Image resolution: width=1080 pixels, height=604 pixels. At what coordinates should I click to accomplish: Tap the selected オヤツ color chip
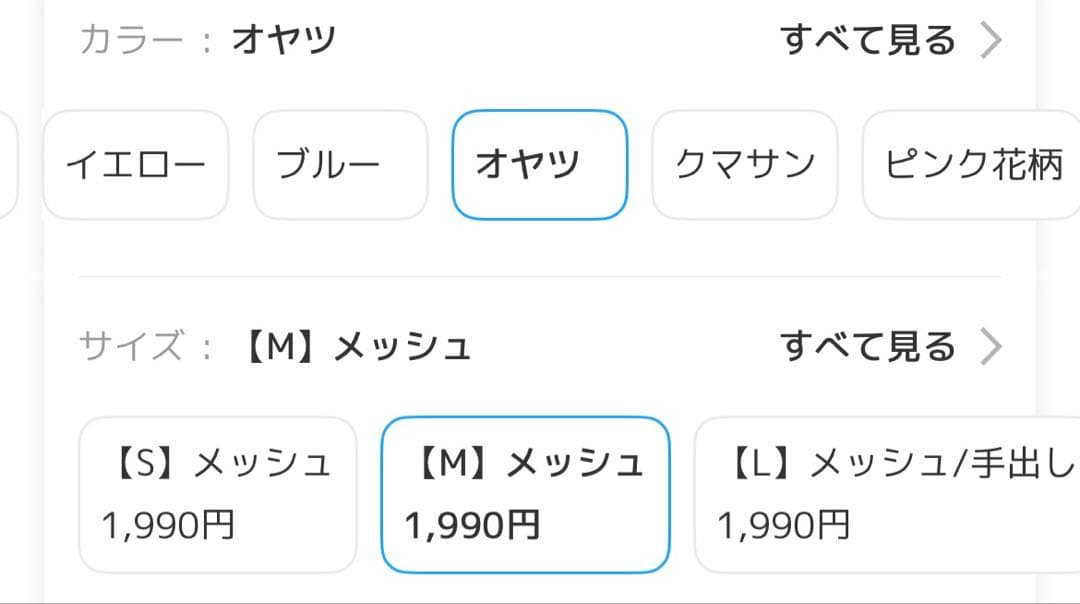pos(540,164)
